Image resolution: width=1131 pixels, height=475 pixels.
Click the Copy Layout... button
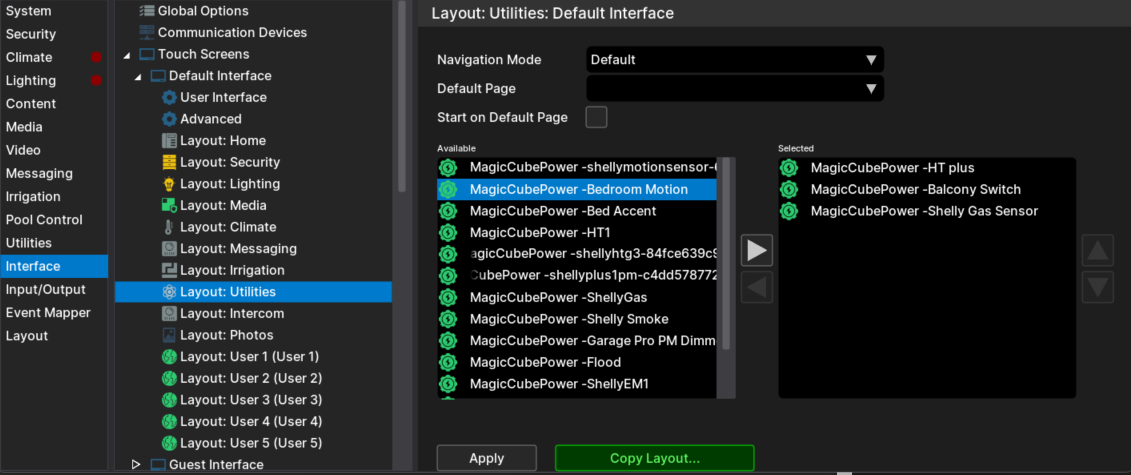pos(654,458)
